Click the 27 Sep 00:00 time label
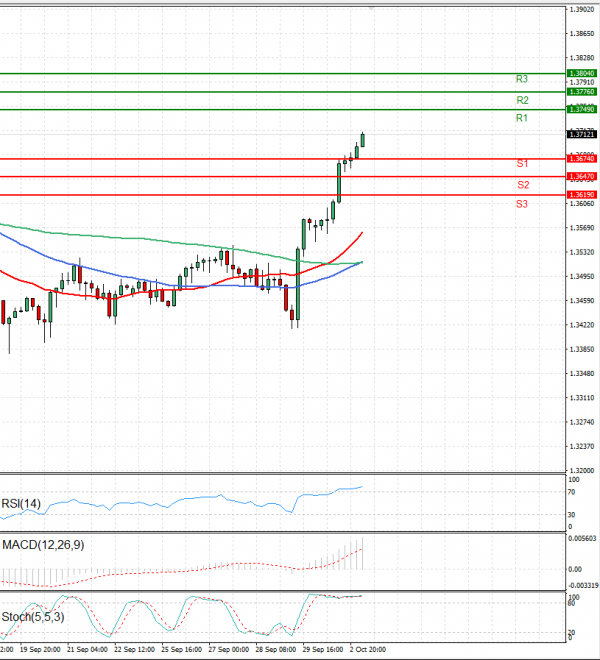The width and height of the screenshot is (600, 660). pos(229,649)
